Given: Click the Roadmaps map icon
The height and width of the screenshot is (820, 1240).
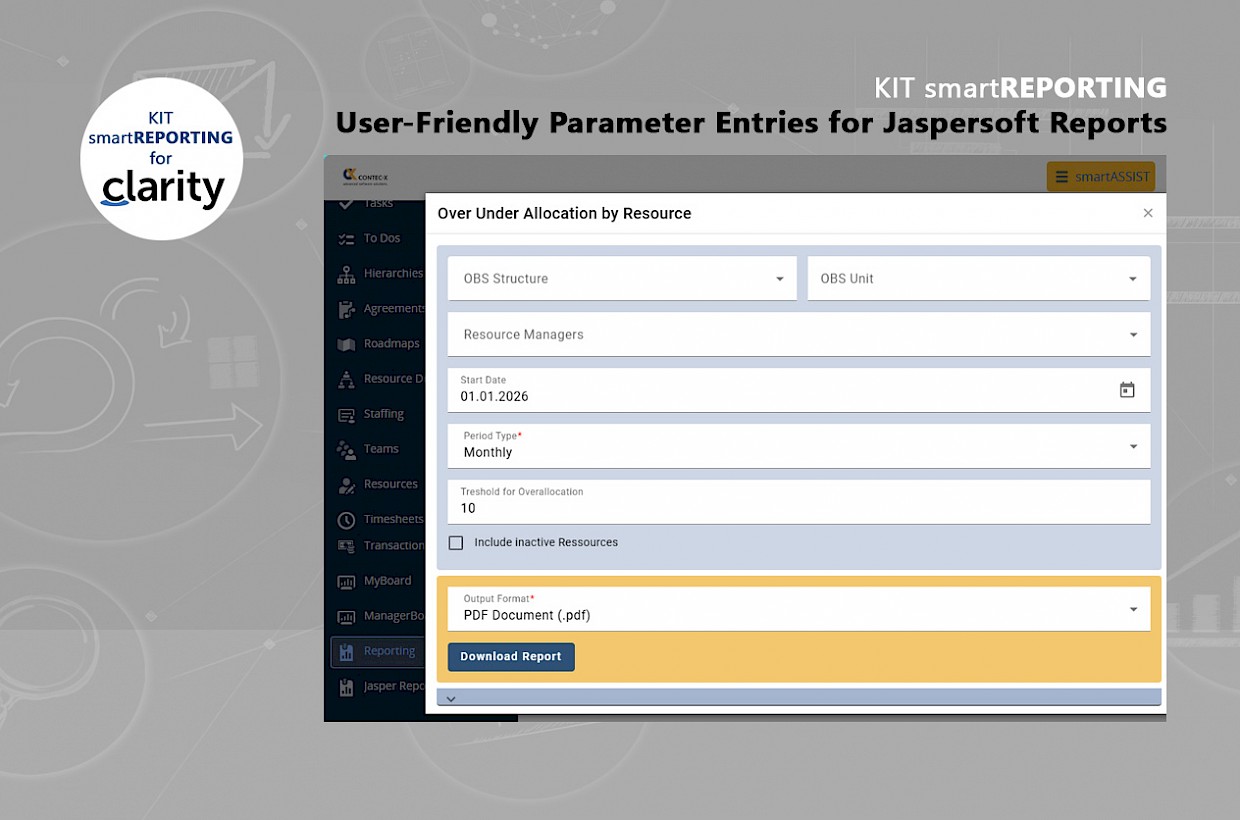Looking at the screenshot, I should (346, 344).
